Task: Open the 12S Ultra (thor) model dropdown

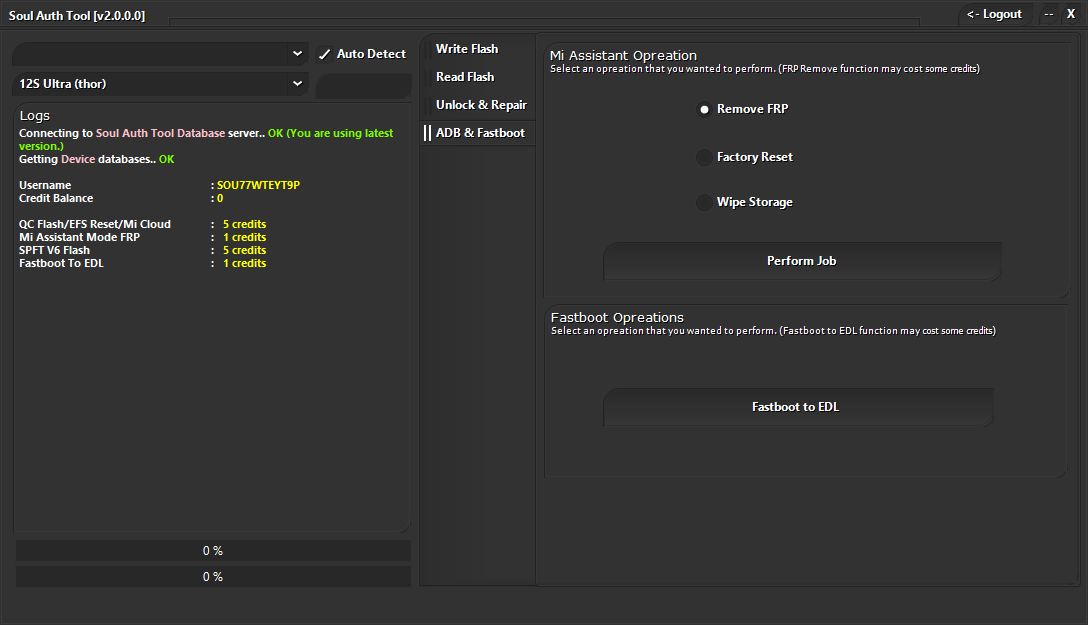Action: point(161,84)
